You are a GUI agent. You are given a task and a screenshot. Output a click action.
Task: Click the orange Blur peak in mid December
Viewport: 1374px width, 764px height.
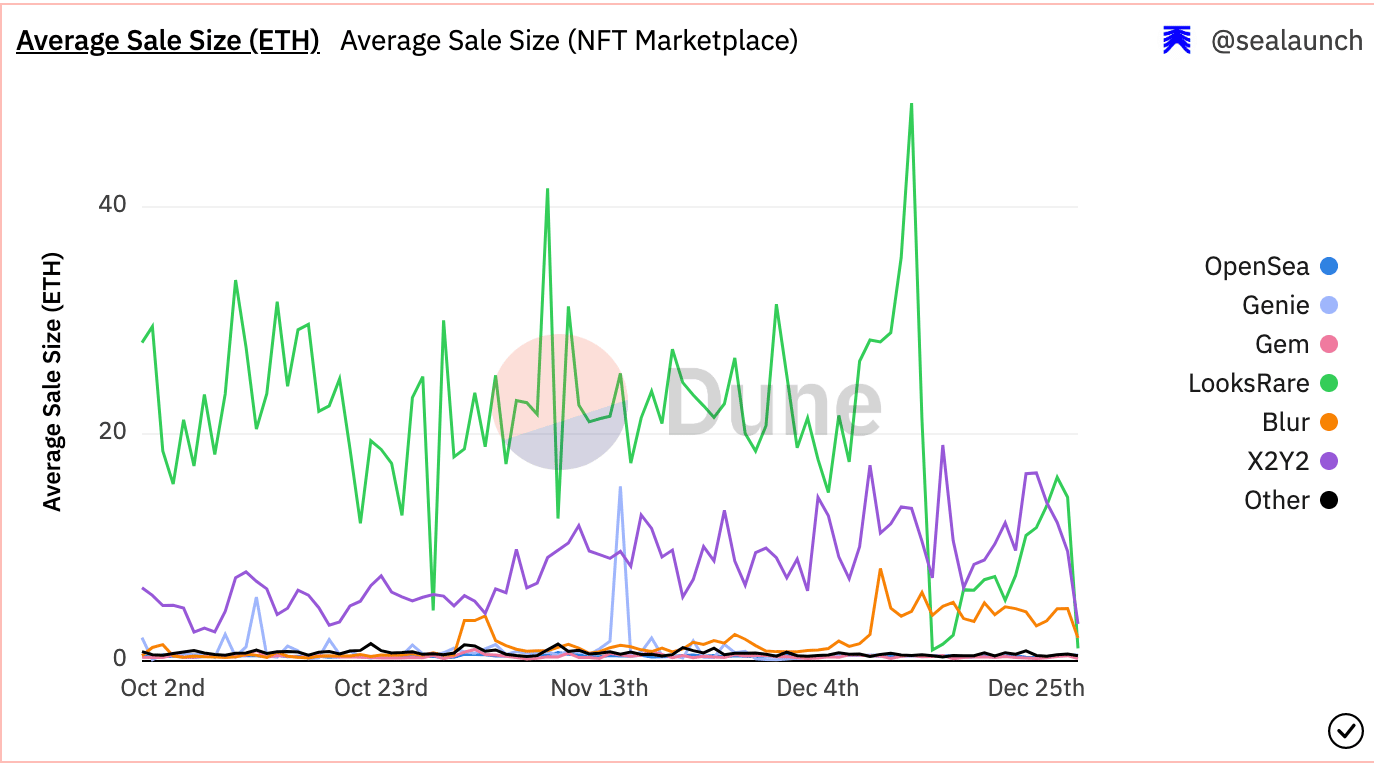(x=880, y=569)
